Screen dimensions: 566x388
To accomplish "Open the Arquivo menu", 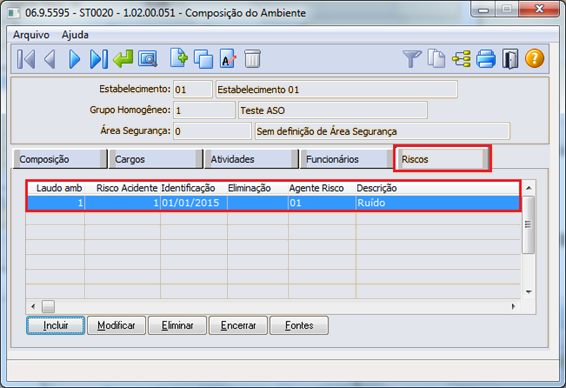I will 31,35.
